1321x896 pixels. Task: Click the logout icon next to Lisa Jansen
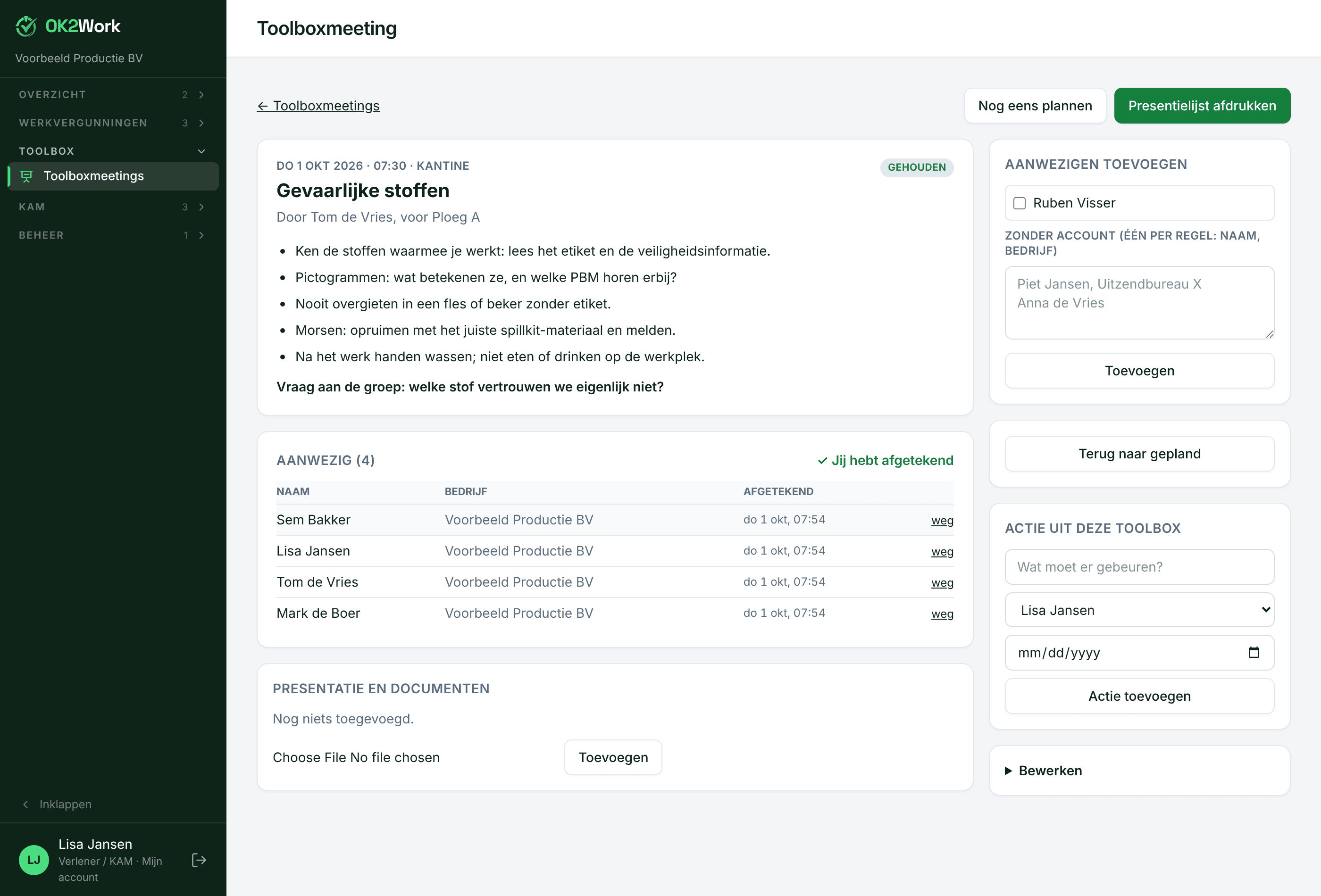pyautogui.click(x=199, y=860)
